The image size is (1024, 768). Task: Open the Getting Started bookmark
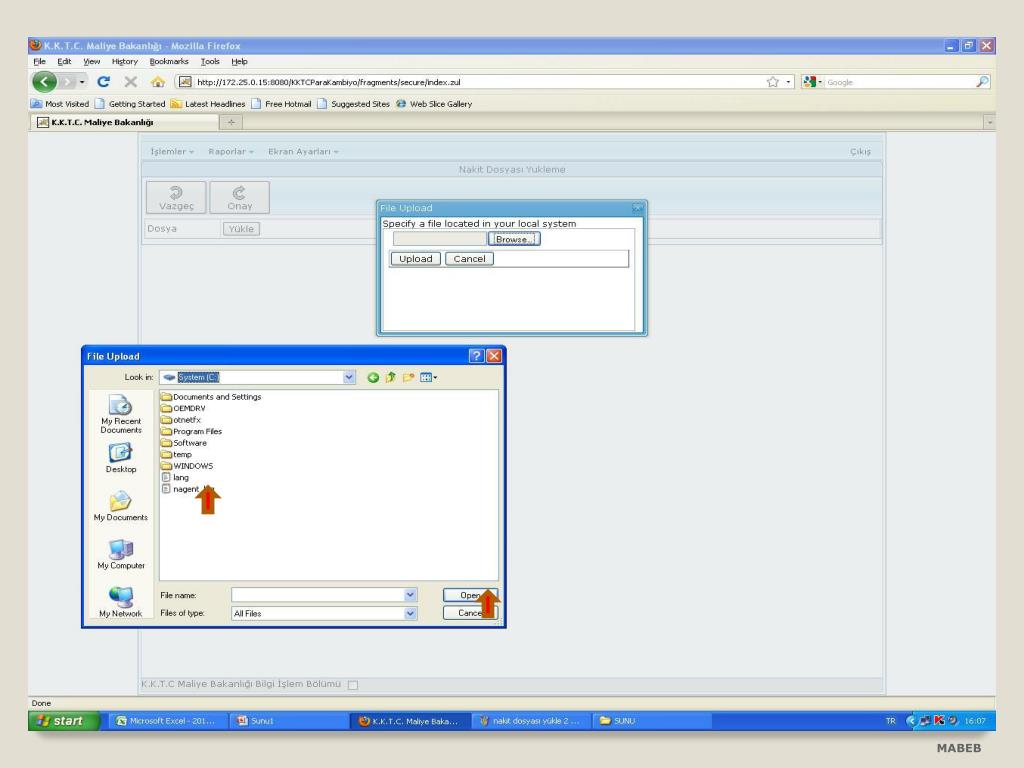(x=130, y=104)
